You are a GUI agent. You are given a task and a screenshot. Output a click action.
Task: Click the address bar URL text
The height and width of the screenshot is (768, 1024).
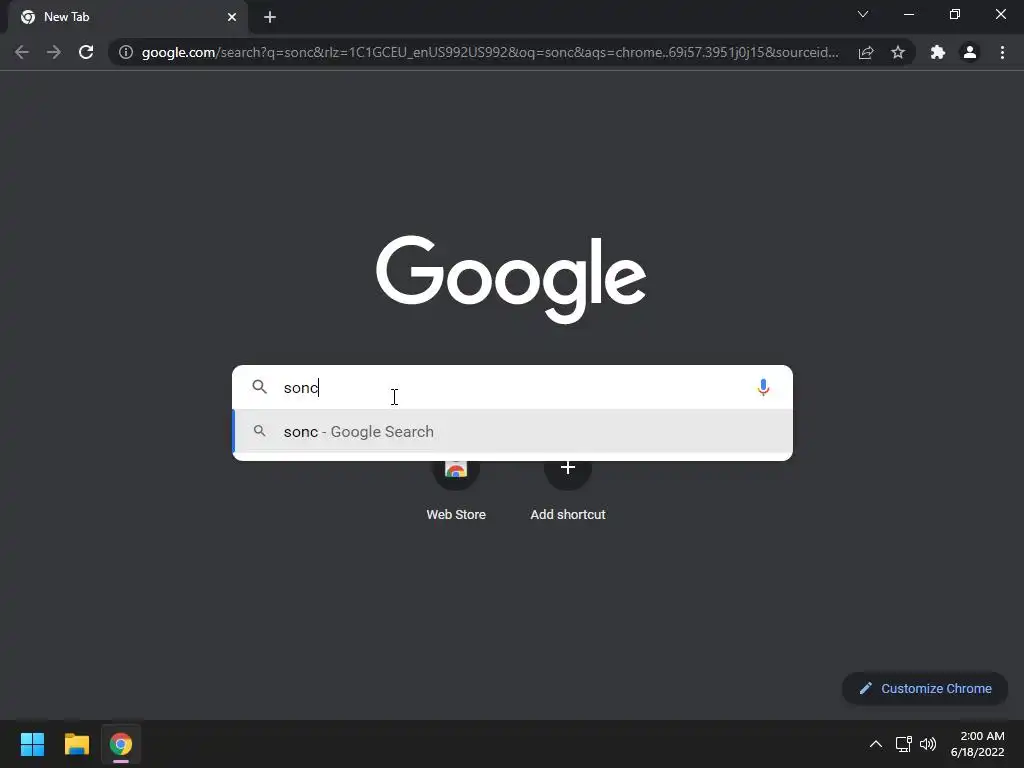point(490,52)
